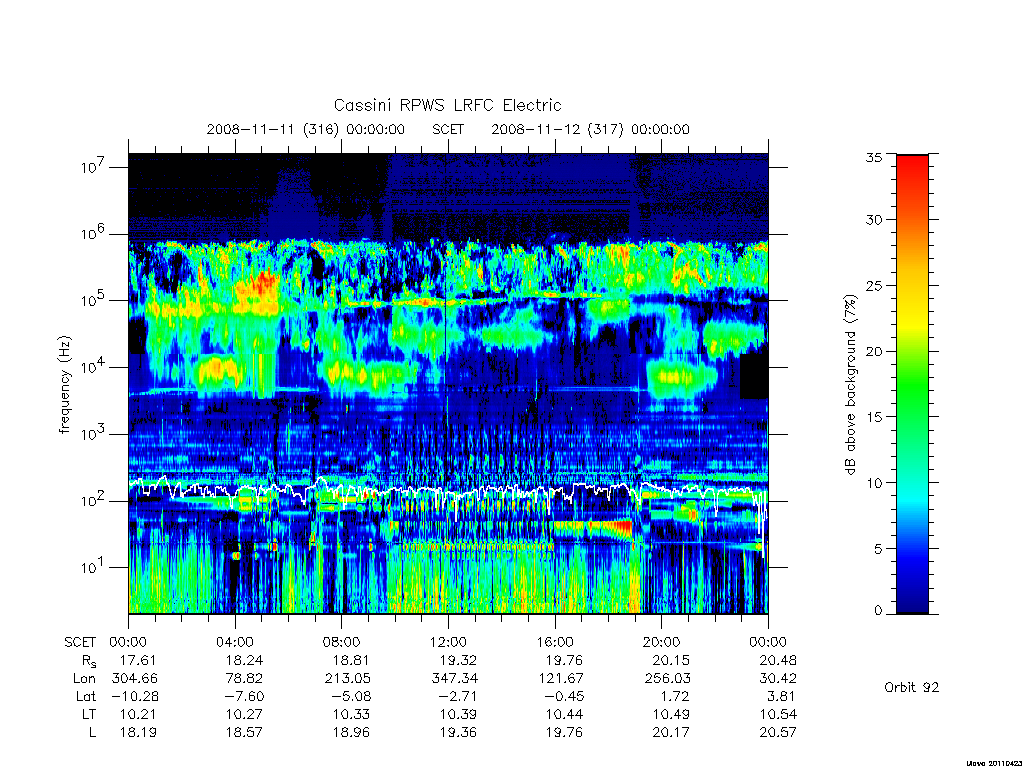Click the Lon value "347.34"
Screen dimensions: 1024x768
pos(455,678)
